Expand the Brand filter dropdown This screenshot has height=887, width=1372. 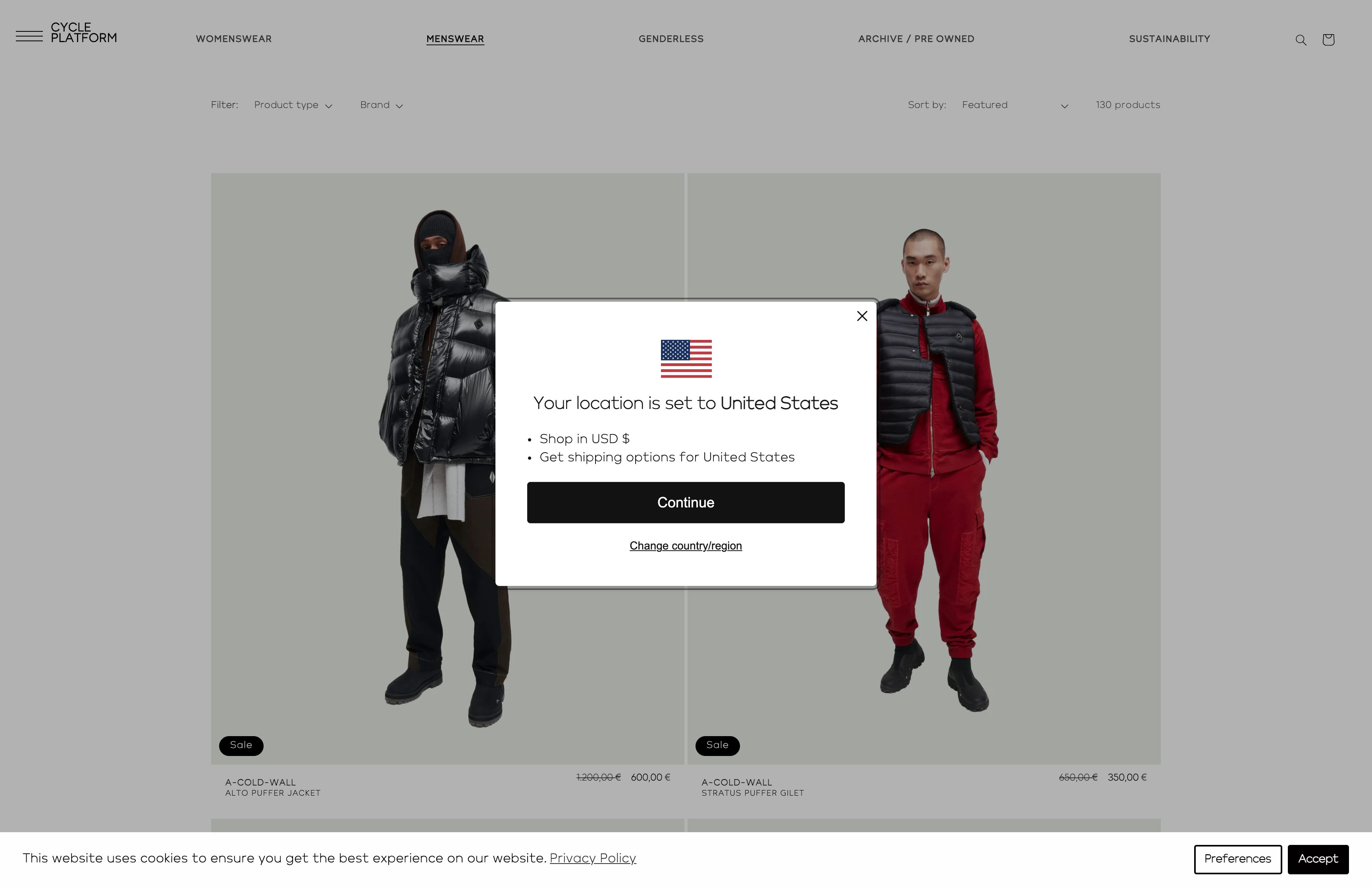pos(381,105)
